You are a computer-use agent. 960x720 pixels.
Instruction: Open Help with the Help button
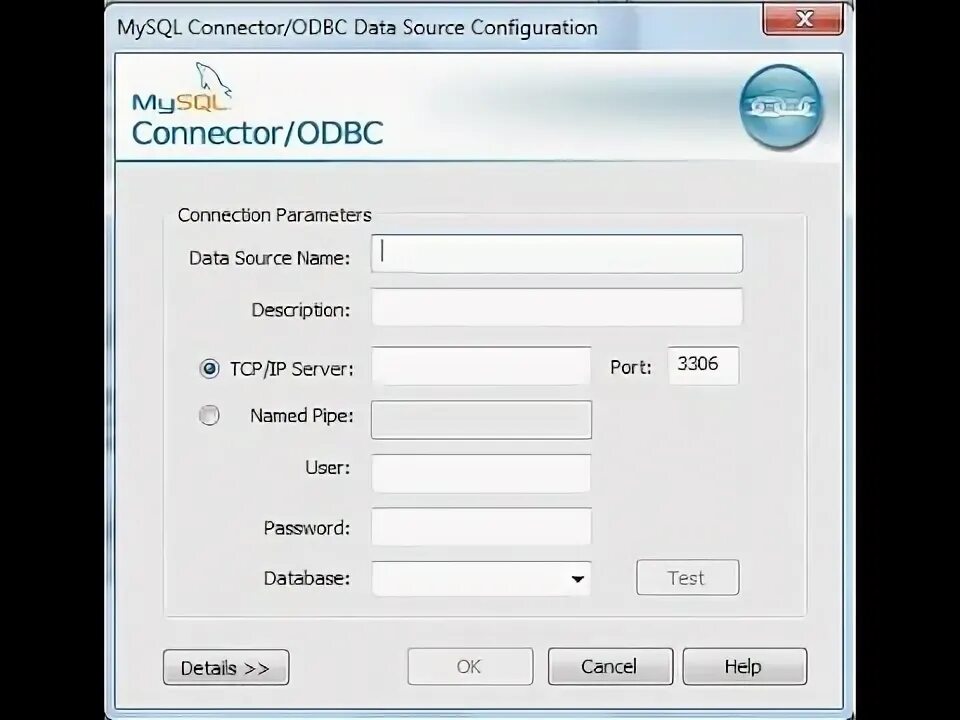(744, 667)
